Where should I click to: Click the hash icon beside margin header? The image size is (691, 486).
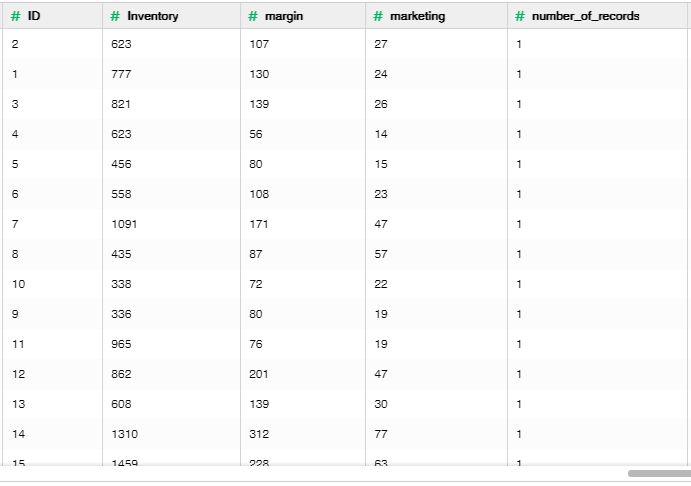(x=253, y=16)
